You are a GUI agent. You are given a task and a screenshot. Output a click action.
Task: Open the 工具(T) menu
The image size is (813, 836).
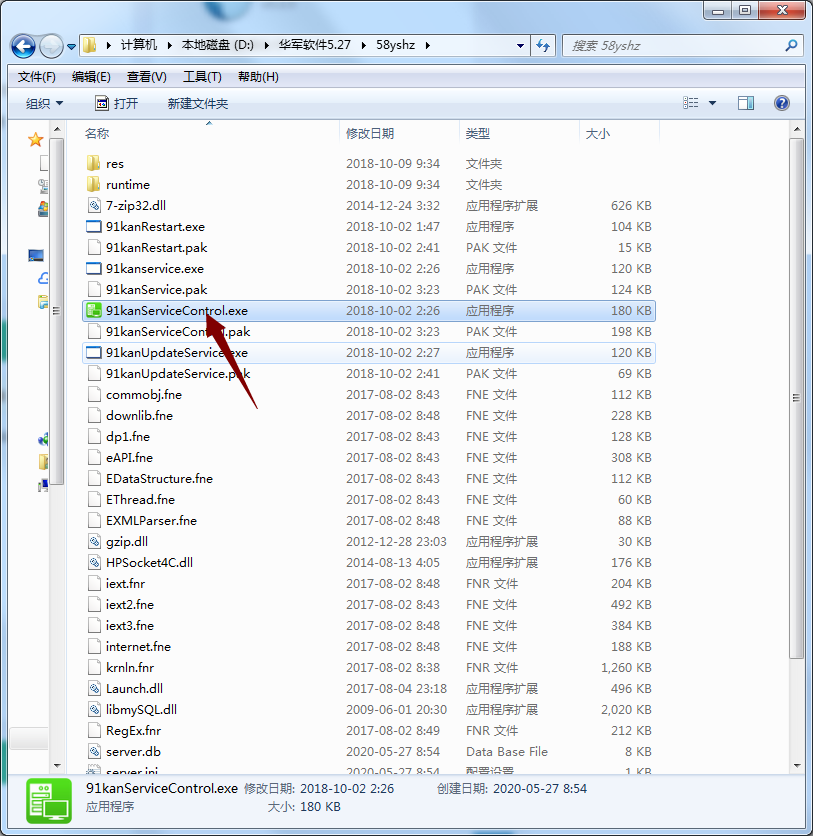pos(202,77)
